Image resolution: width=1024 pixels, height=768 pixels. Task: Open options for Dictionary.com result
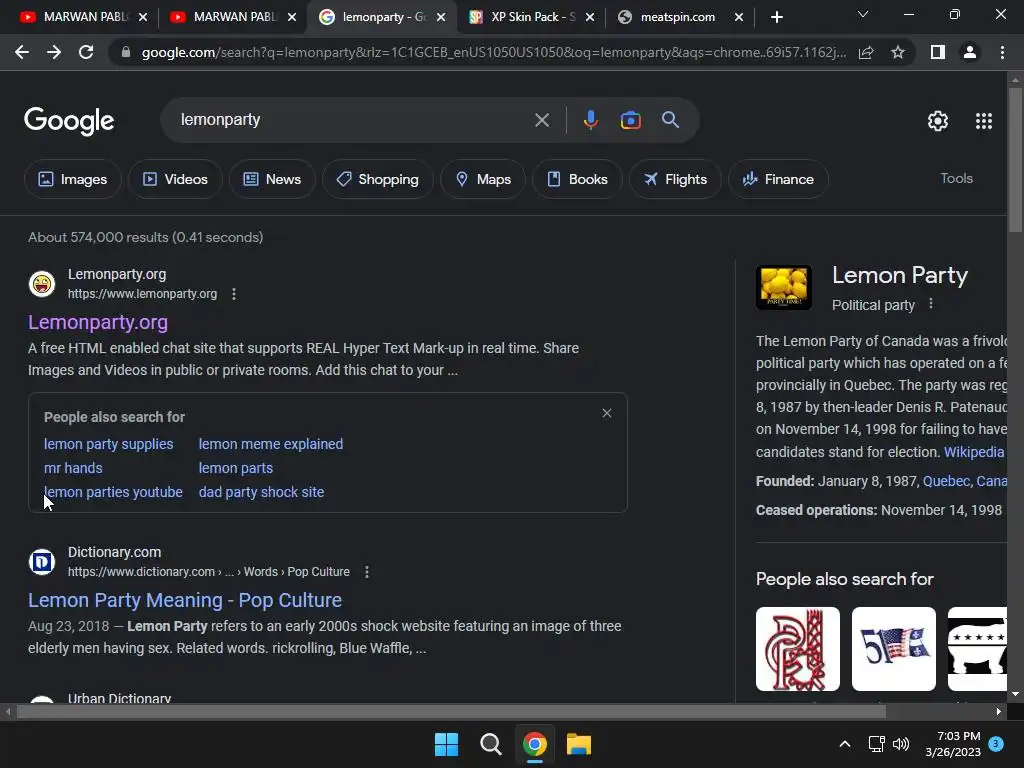point(367,572)
